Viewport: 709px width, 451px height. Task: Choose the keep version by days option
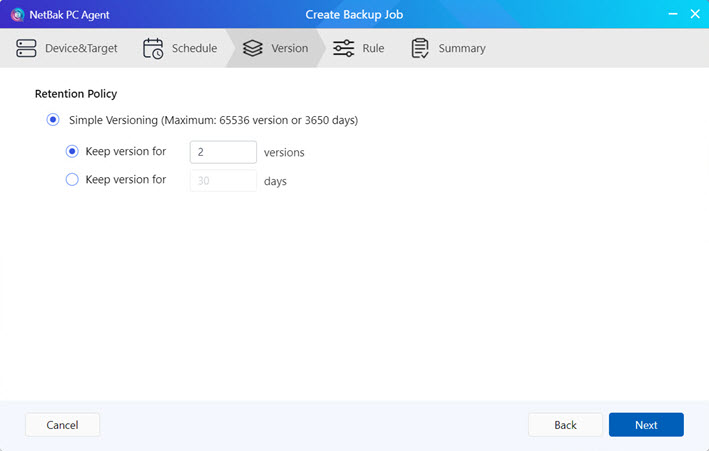(x=72, y=180)
